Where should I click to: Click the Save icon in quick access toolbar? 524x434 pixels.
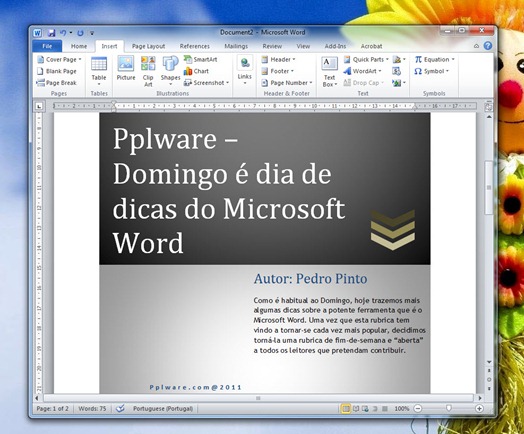(x=51, y=33)
